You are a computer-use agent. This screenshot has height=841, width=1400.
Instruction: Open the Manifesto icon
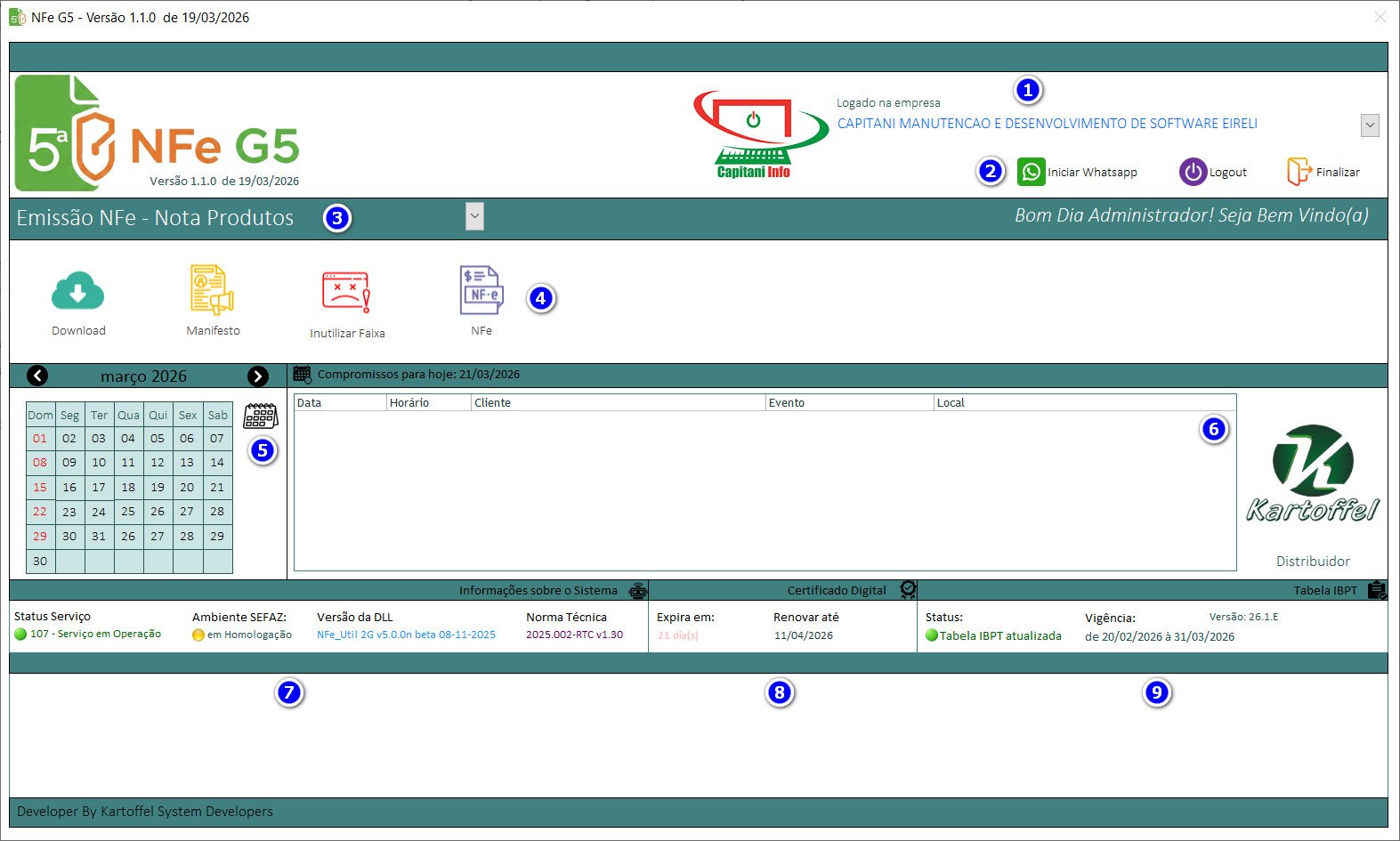point(212,290)
